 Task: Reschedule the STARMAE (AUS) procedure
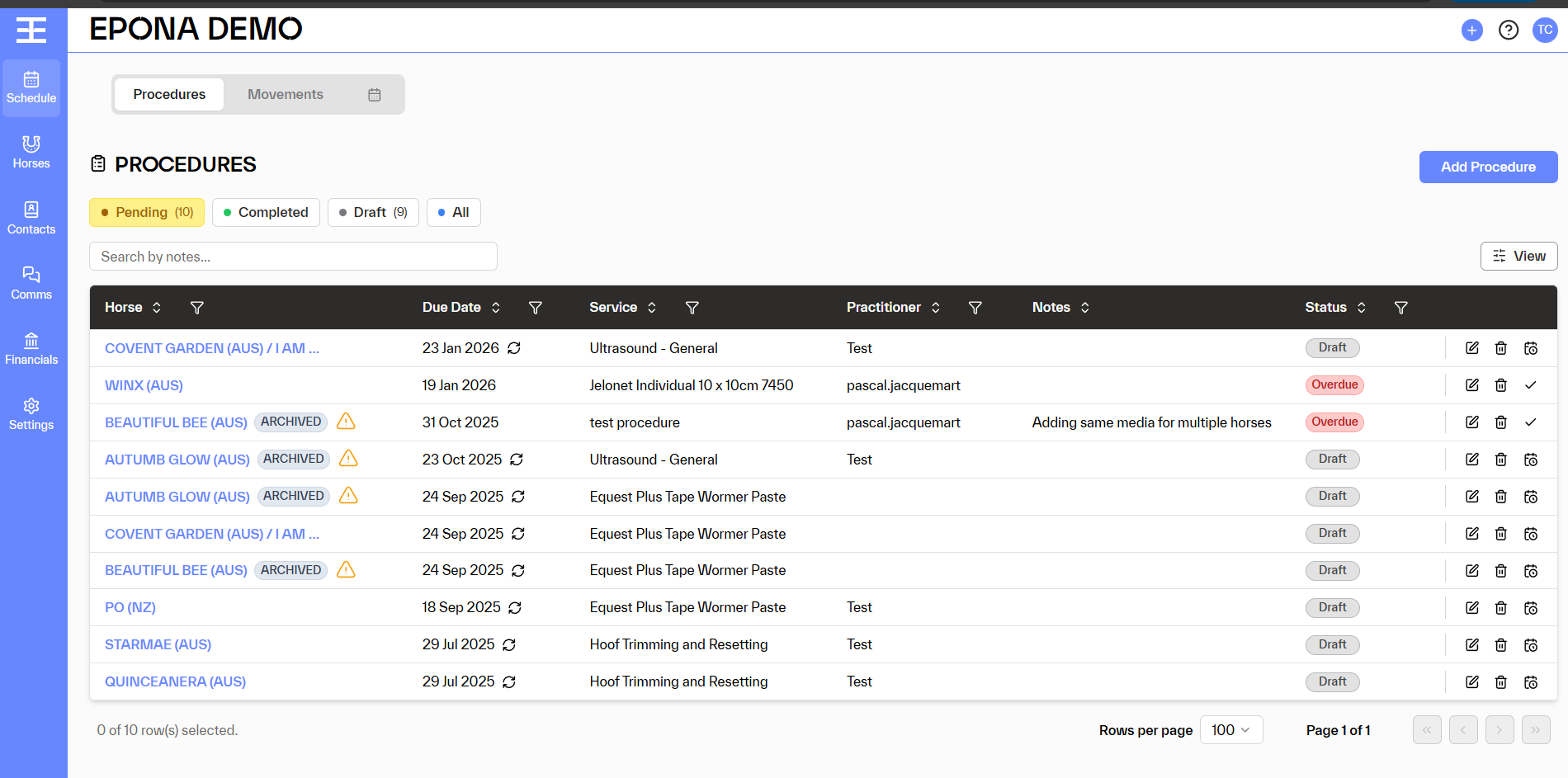1530,645
